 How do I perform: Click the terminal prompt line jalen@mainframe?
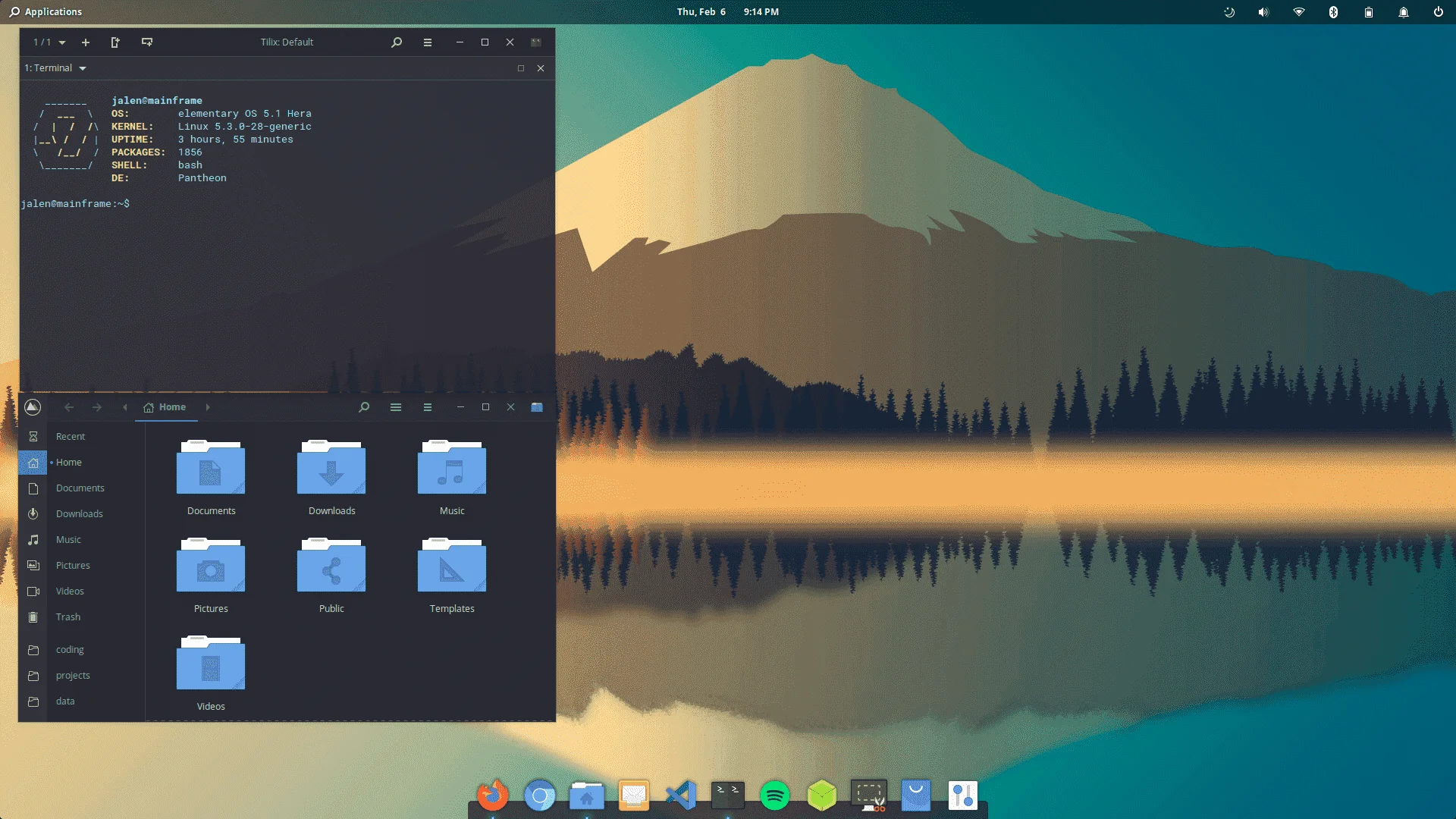click(75, 204)
